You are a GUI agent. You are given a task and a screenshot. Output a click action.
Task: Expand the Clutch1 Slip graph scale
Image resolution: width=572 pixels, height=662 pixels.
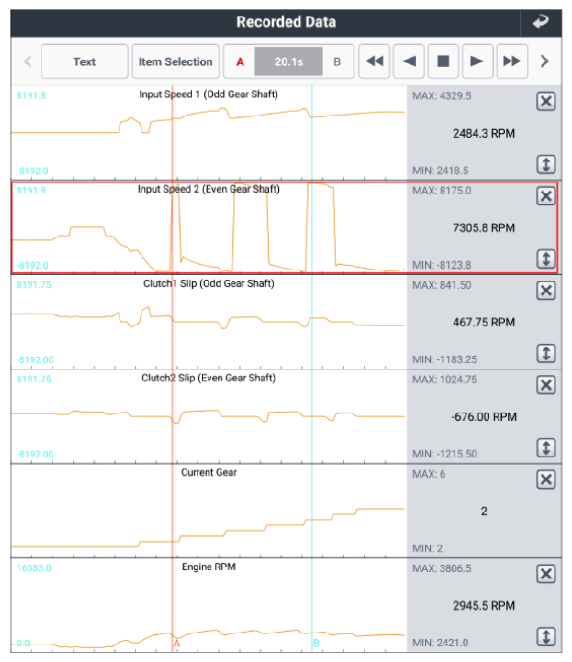(x=546, y=353)
